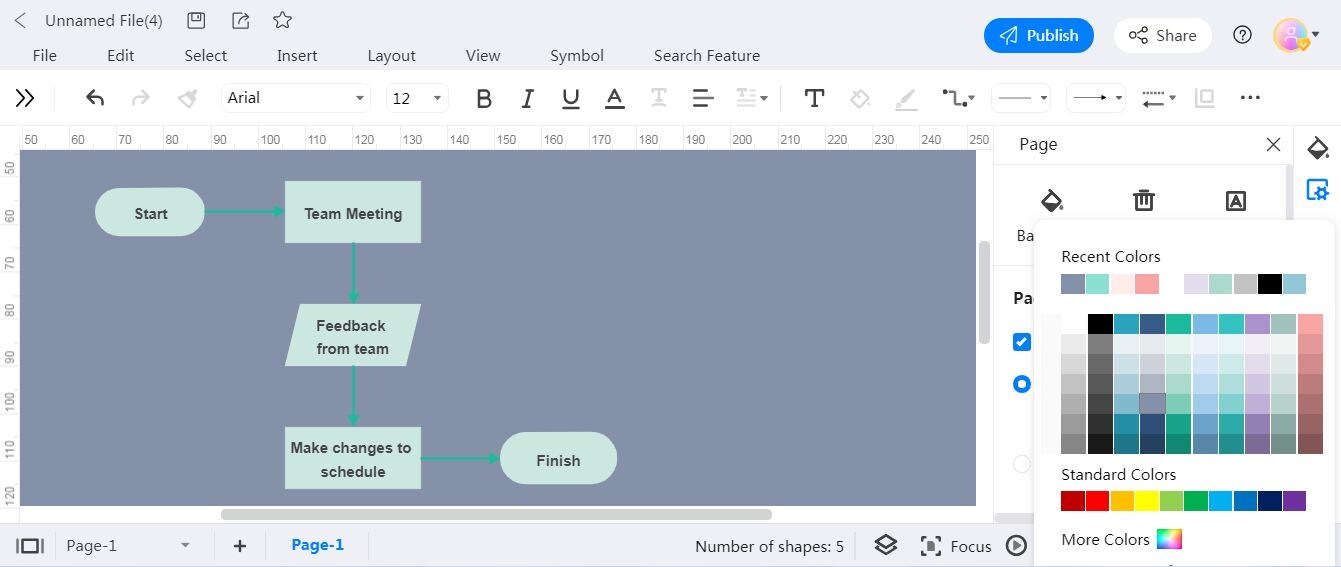1341x567 pixels.
Task: Open font color tool
Action: click(x=615, y=98)
